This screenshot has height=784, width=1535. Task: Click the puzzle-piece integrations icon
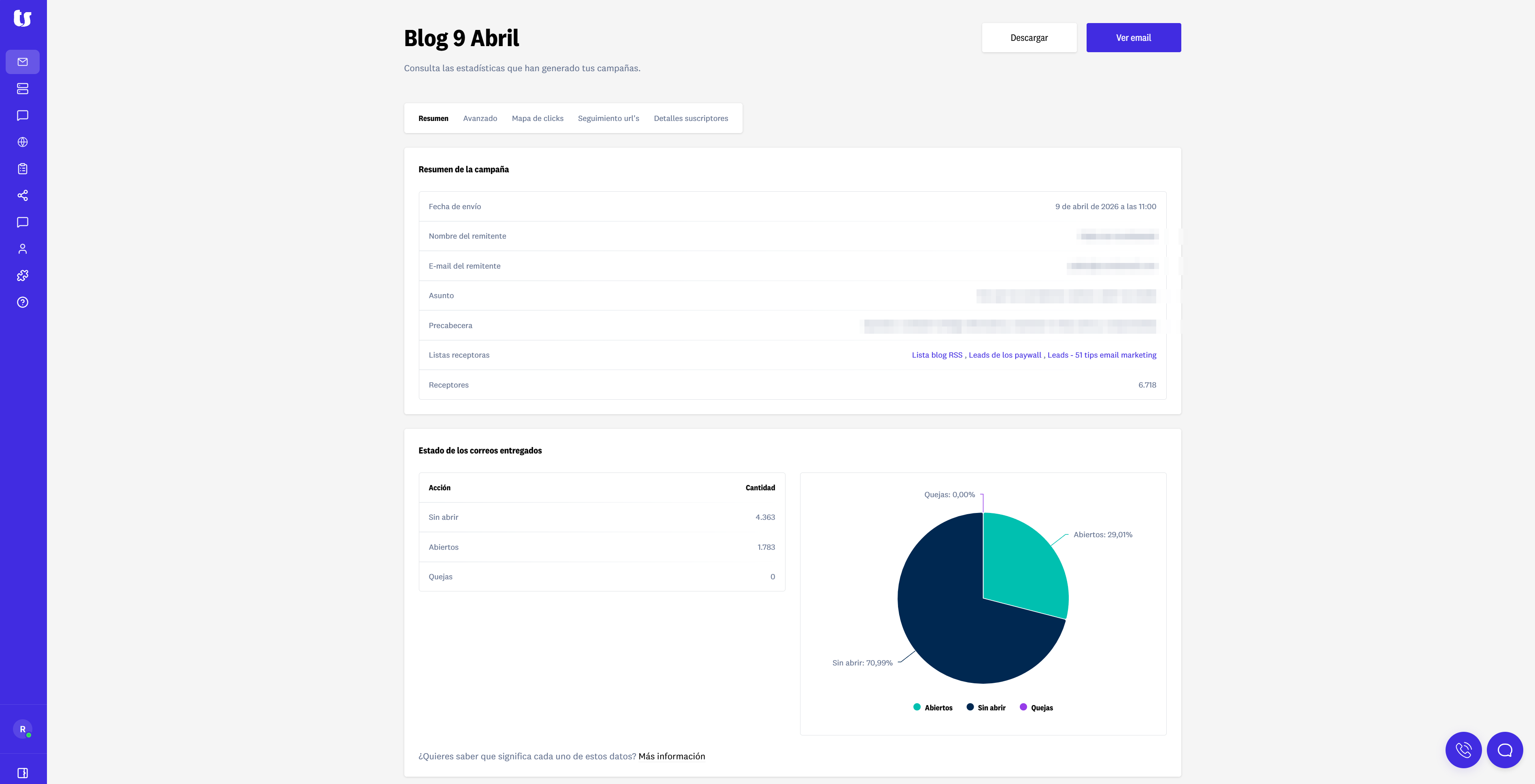23,275
